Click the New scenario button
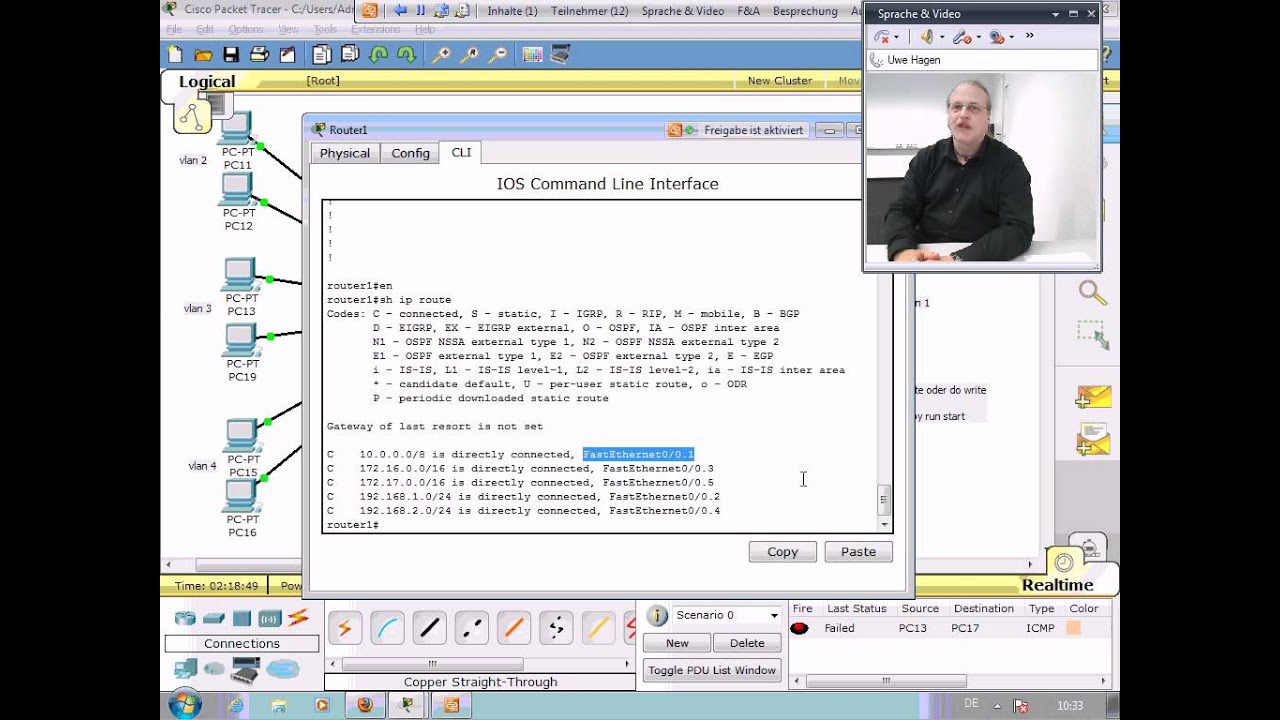The height and width of the screenshot is (720, 1280). (677, 643)
